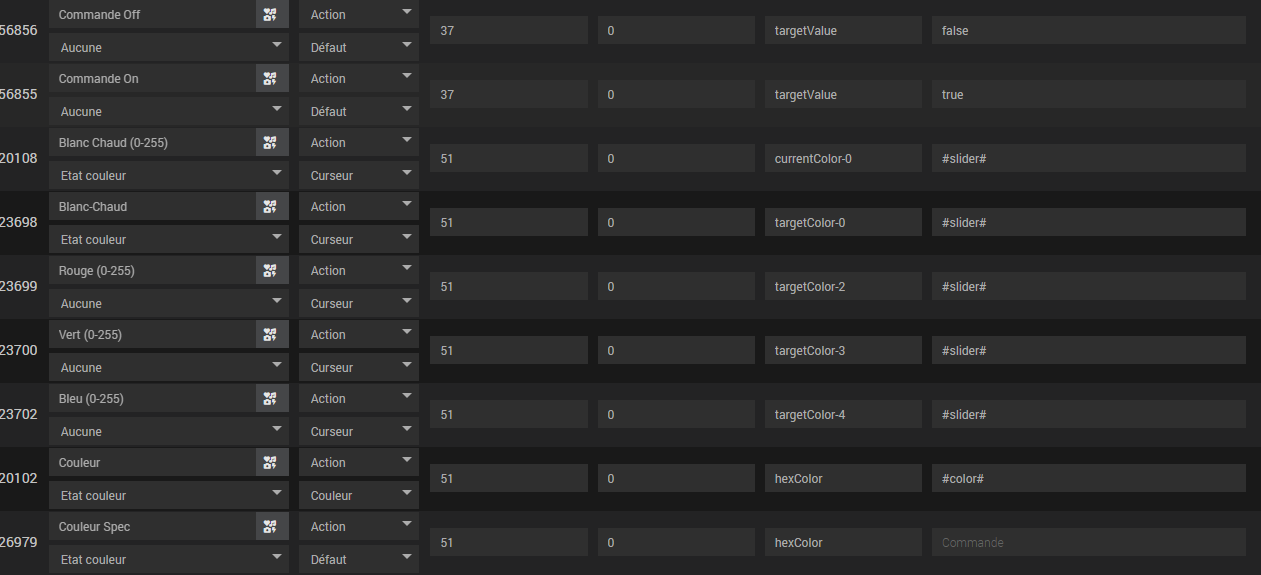Choose an icon for Vert (0-255)
The width and height of the screenshot is (1261, 575).
[x=272, y=335]
